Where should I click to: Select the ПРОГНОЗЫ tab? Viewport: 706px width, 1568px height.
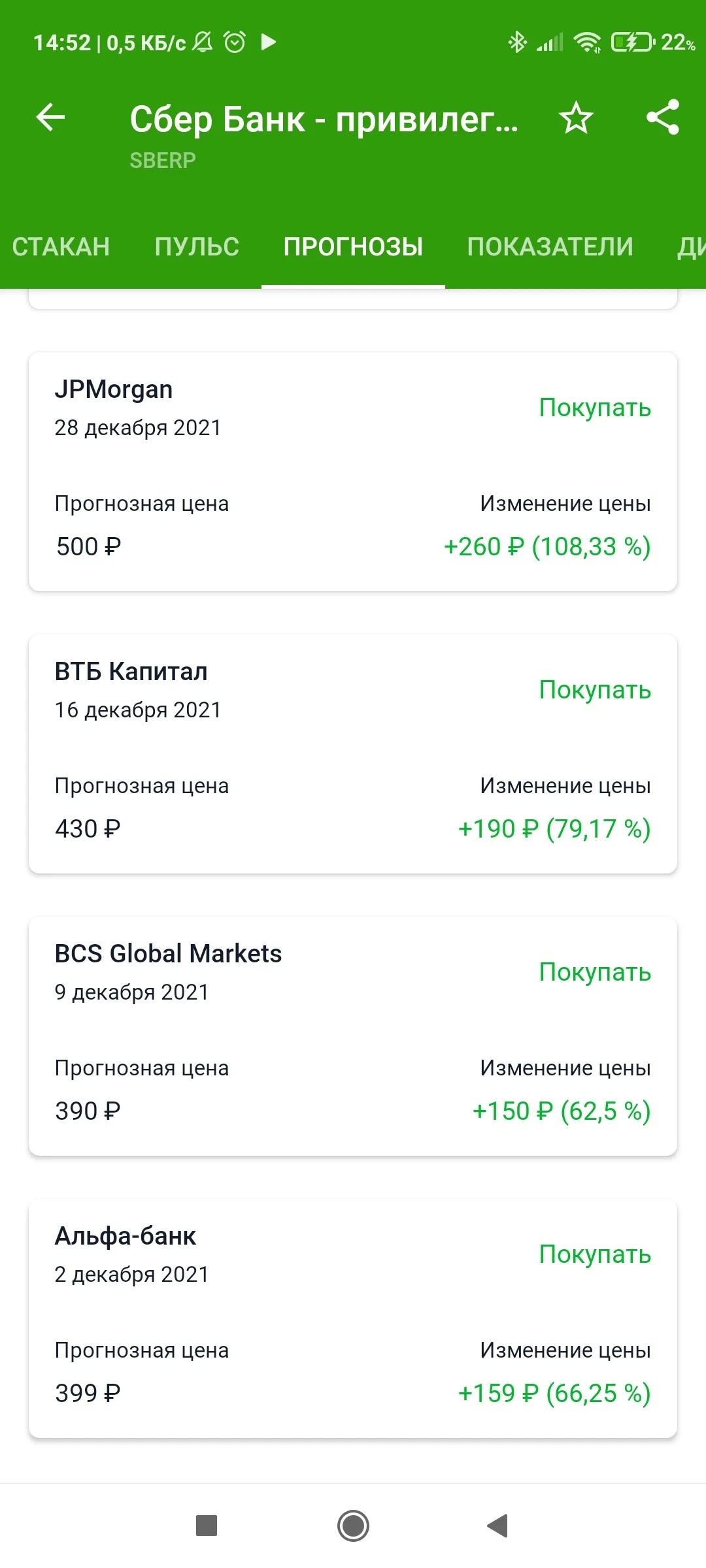(x=353, y=247)
